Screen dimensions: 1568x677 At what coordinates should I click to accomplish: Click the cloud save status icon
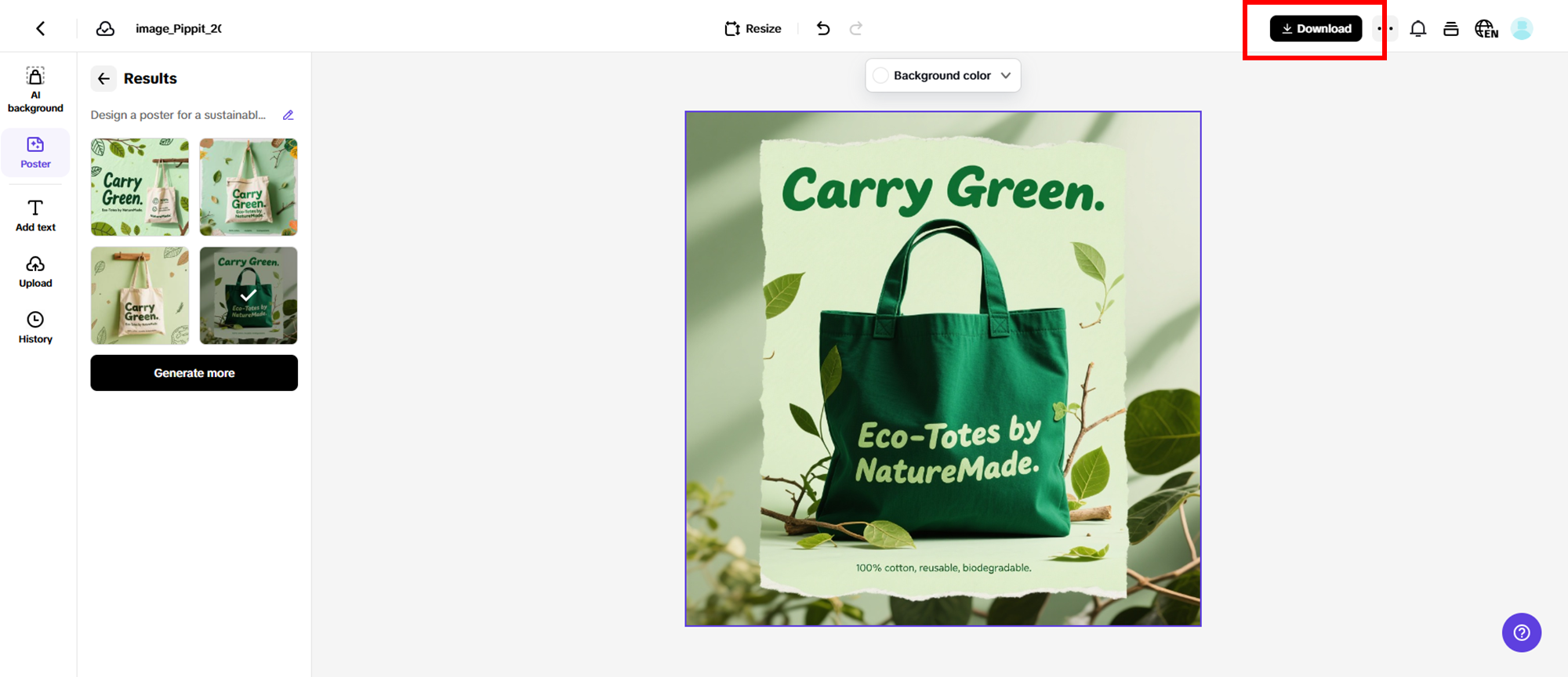click(x=105, y=29)
